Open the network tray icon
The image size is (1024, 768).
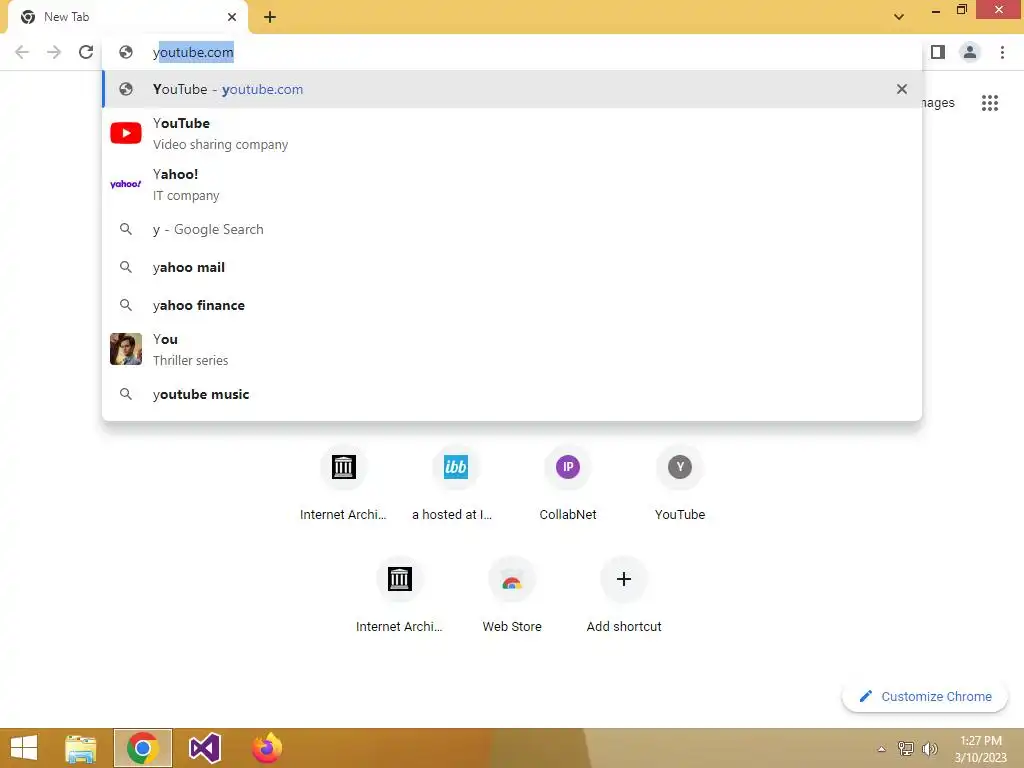[906, 748]
